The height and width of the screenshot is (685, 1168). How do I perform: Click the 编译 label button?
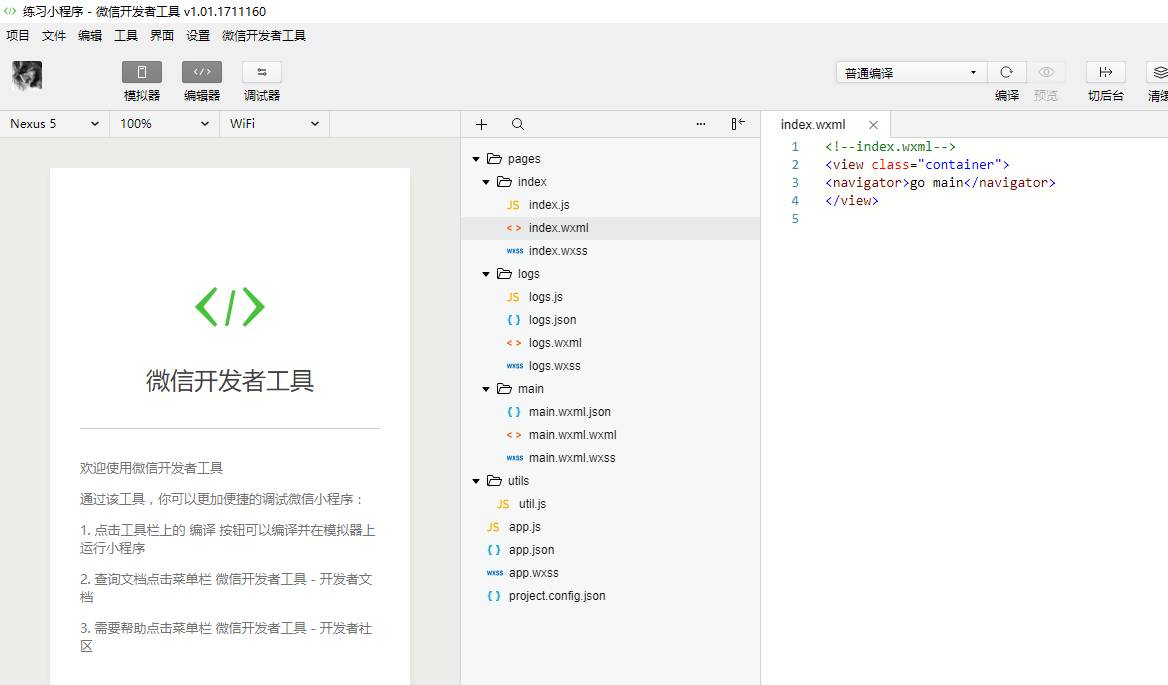pyautogui.click(x=1006, y=95)
